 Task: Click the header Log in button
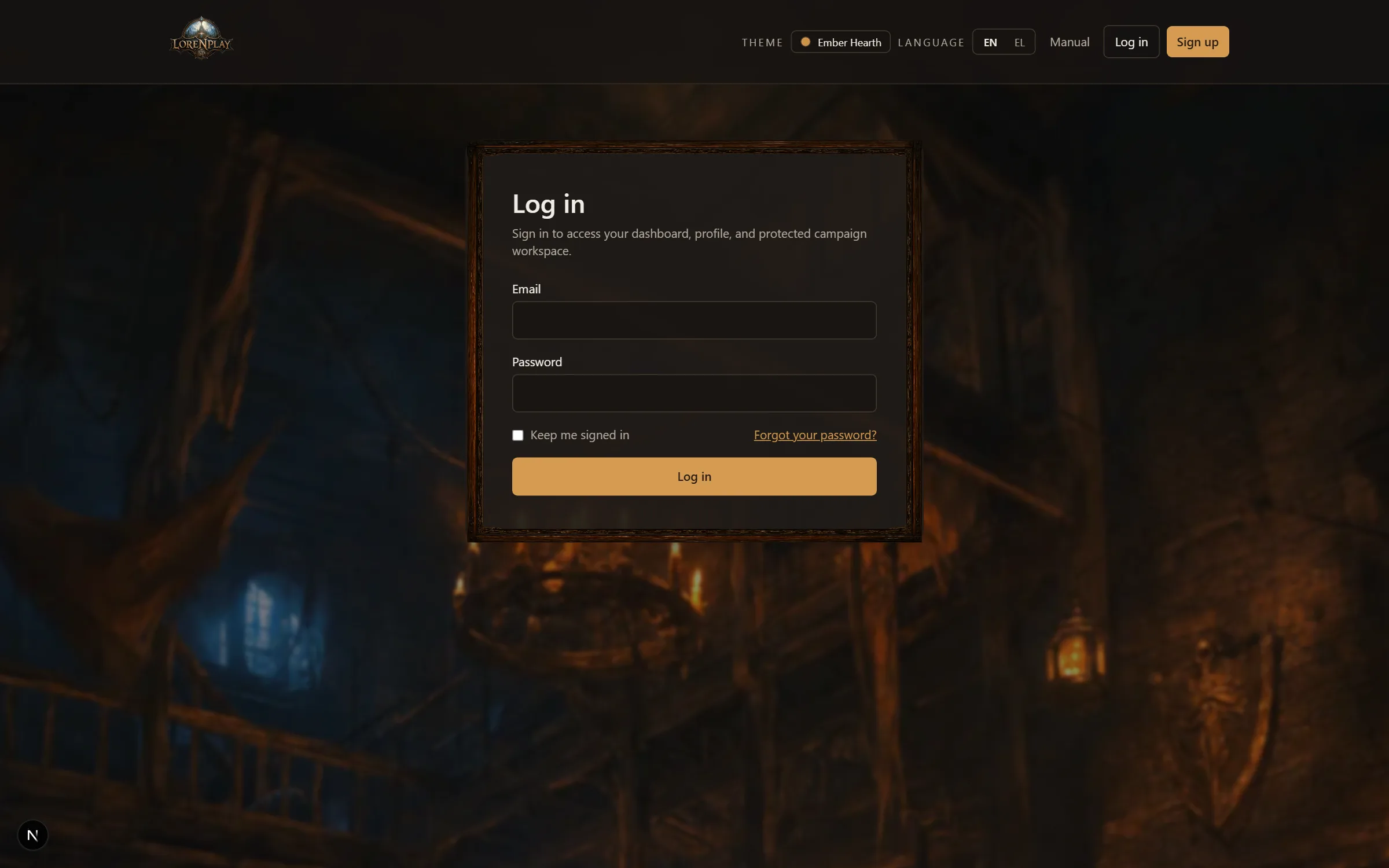point(1131,42)
